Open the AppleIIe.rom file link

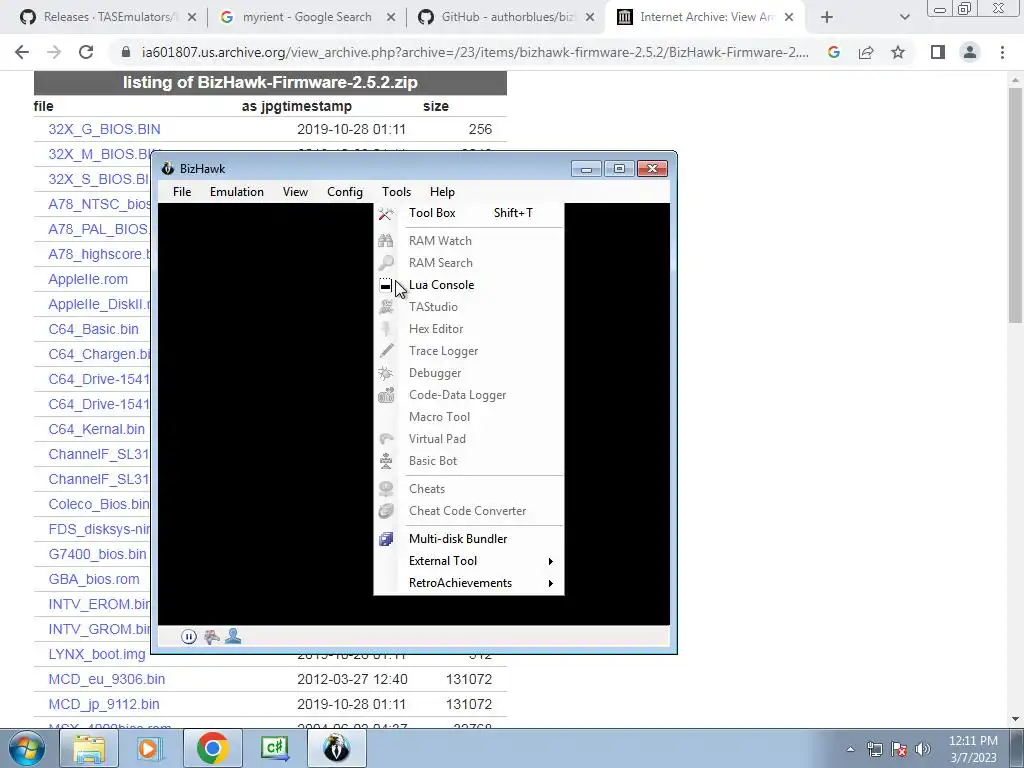coord(88,280)
